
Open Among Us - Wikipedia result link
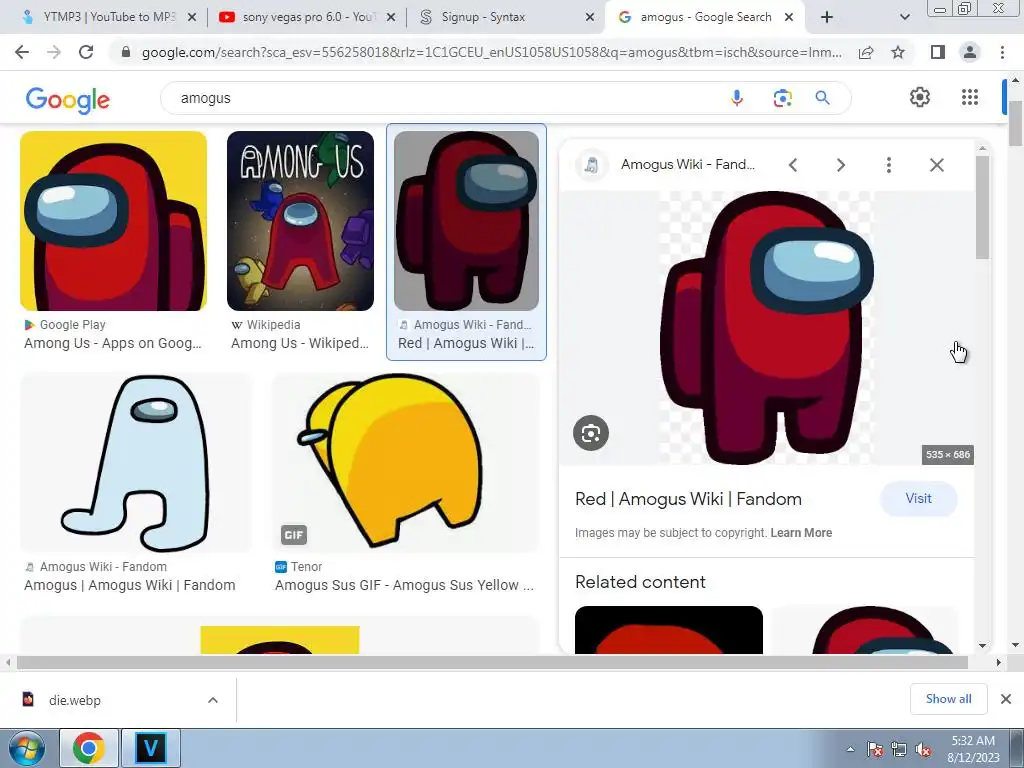pos(300,343)
